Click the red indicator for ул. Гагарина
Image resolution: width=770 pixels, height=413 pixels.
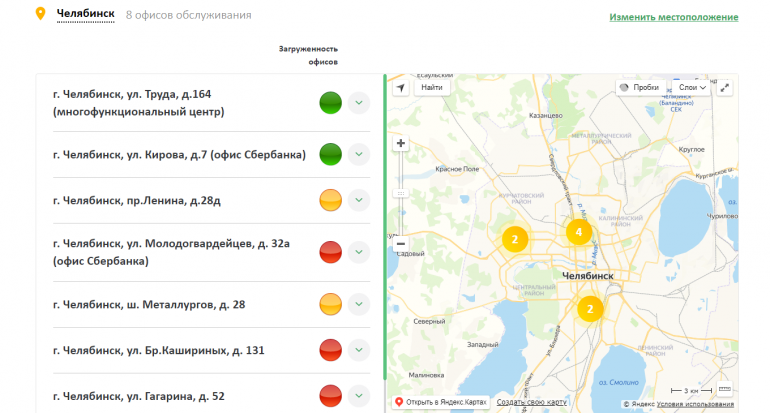330,396
